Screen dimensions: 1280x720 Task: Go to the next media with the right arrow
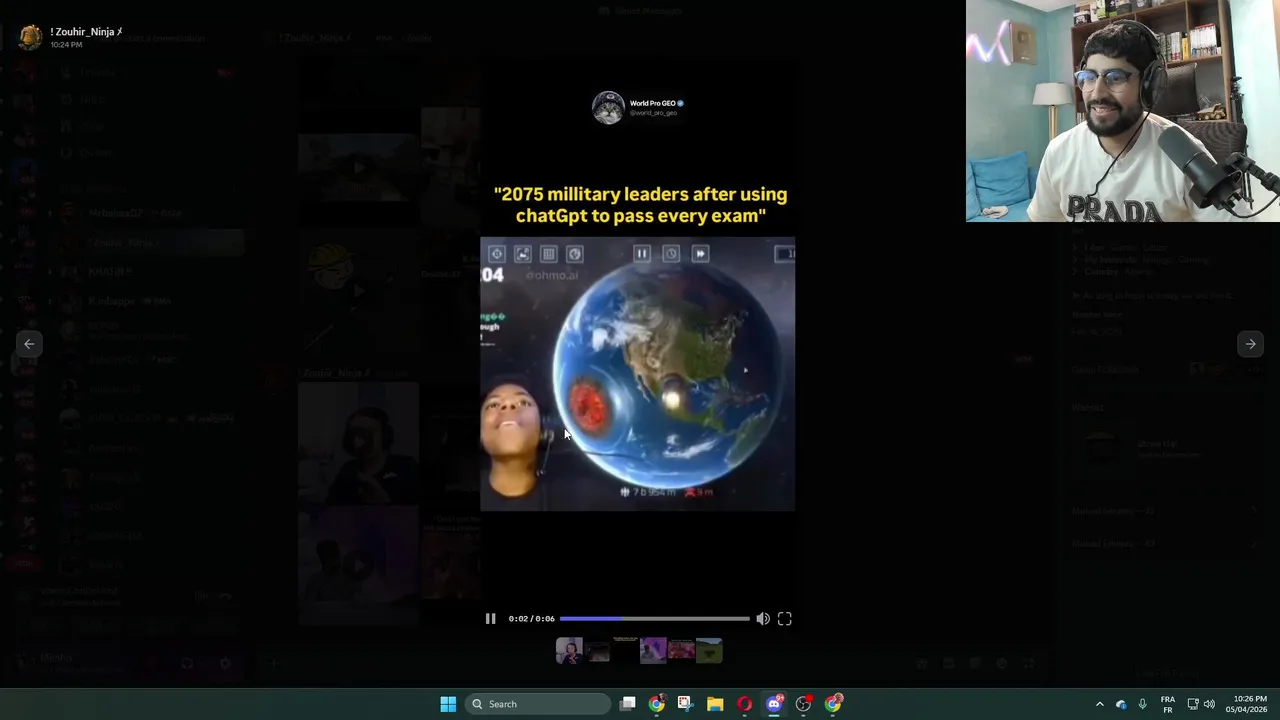[x=1250, y=344]
